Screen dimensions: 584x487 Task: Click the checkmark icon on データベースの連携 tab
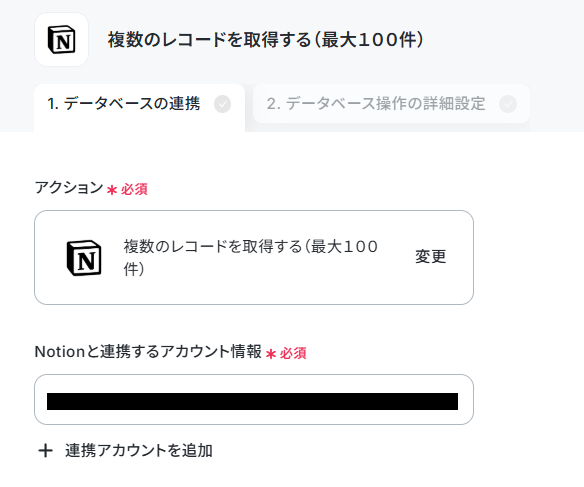pyautogui.click(x=222, y=104)
